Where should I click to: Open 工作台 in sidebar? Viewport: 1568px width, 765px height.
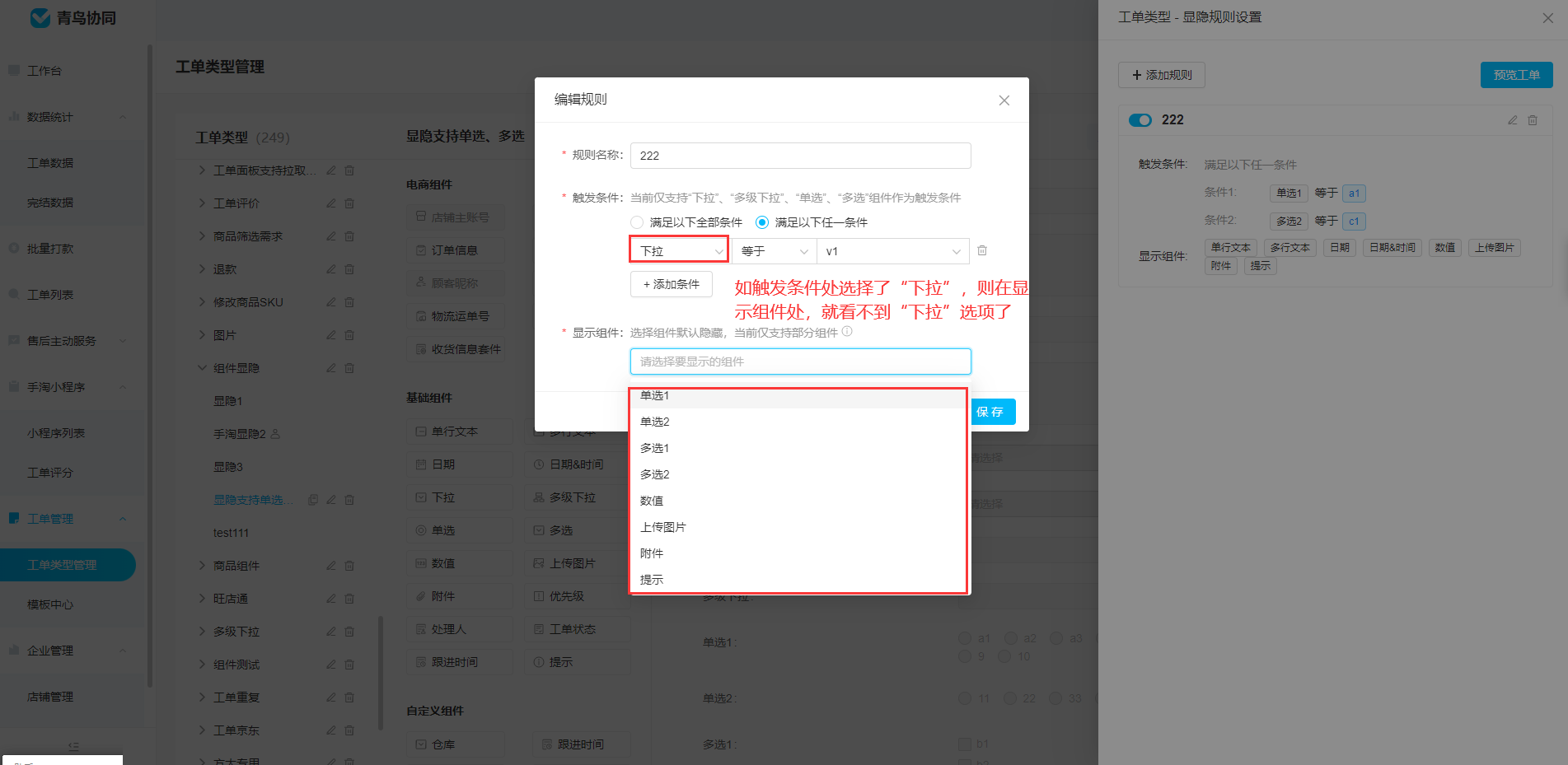coord(44,71)
